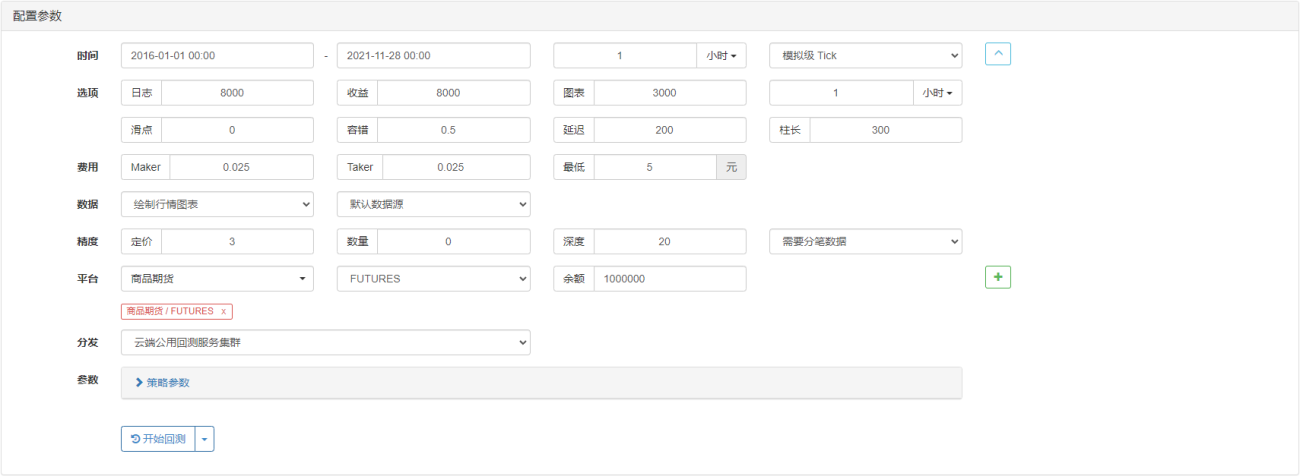Click the 开始回测 button
This screenshot has height=476, width=1300.
pyautogui.click(x=158, y=438)
